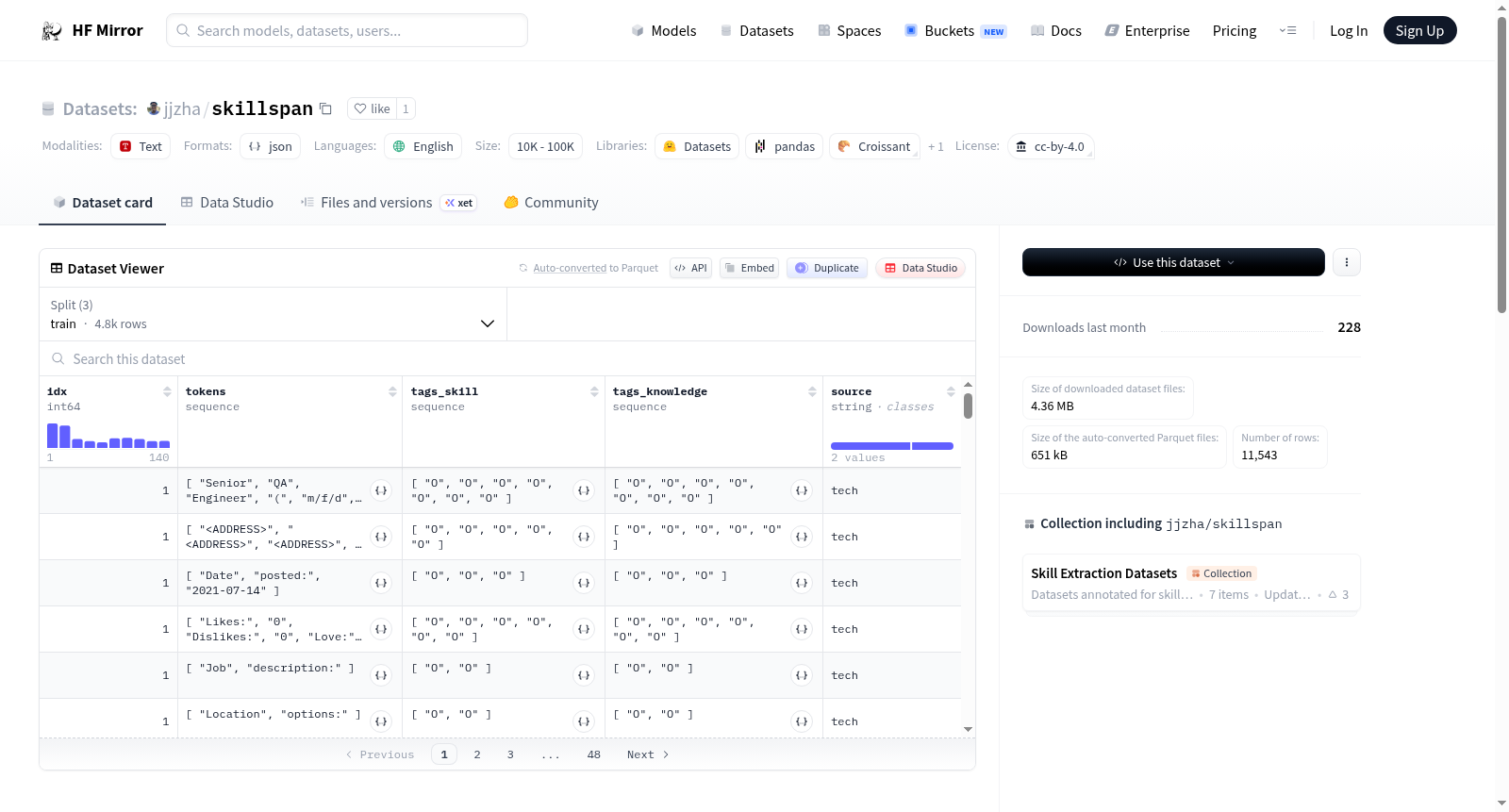Filter by Text modality tag
The image size is (1509, 812).
(141, 146)
